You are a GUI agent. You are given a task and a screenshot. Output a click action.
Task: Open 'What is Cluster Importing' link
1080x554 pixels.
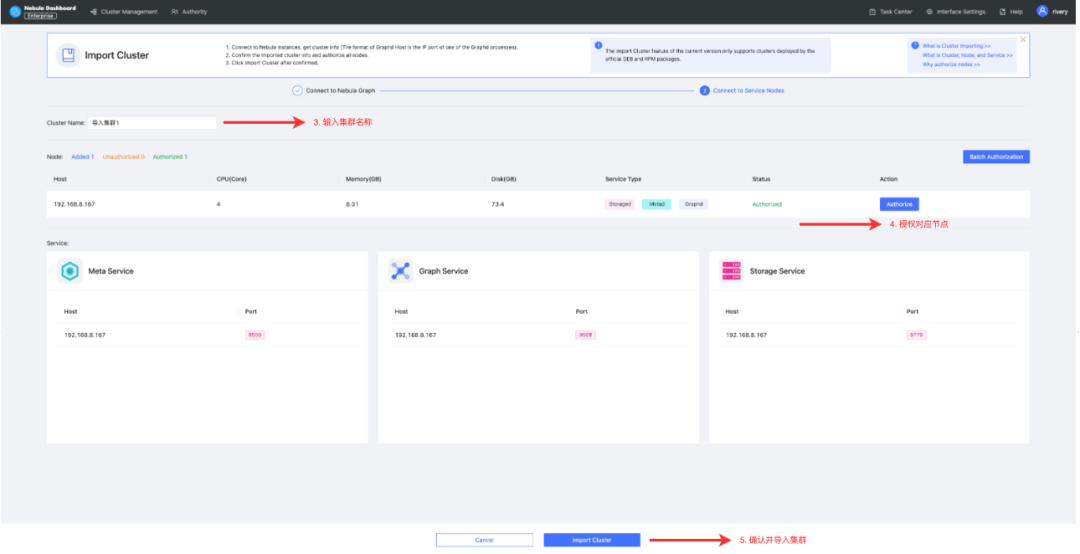click(x=956, y=45)
